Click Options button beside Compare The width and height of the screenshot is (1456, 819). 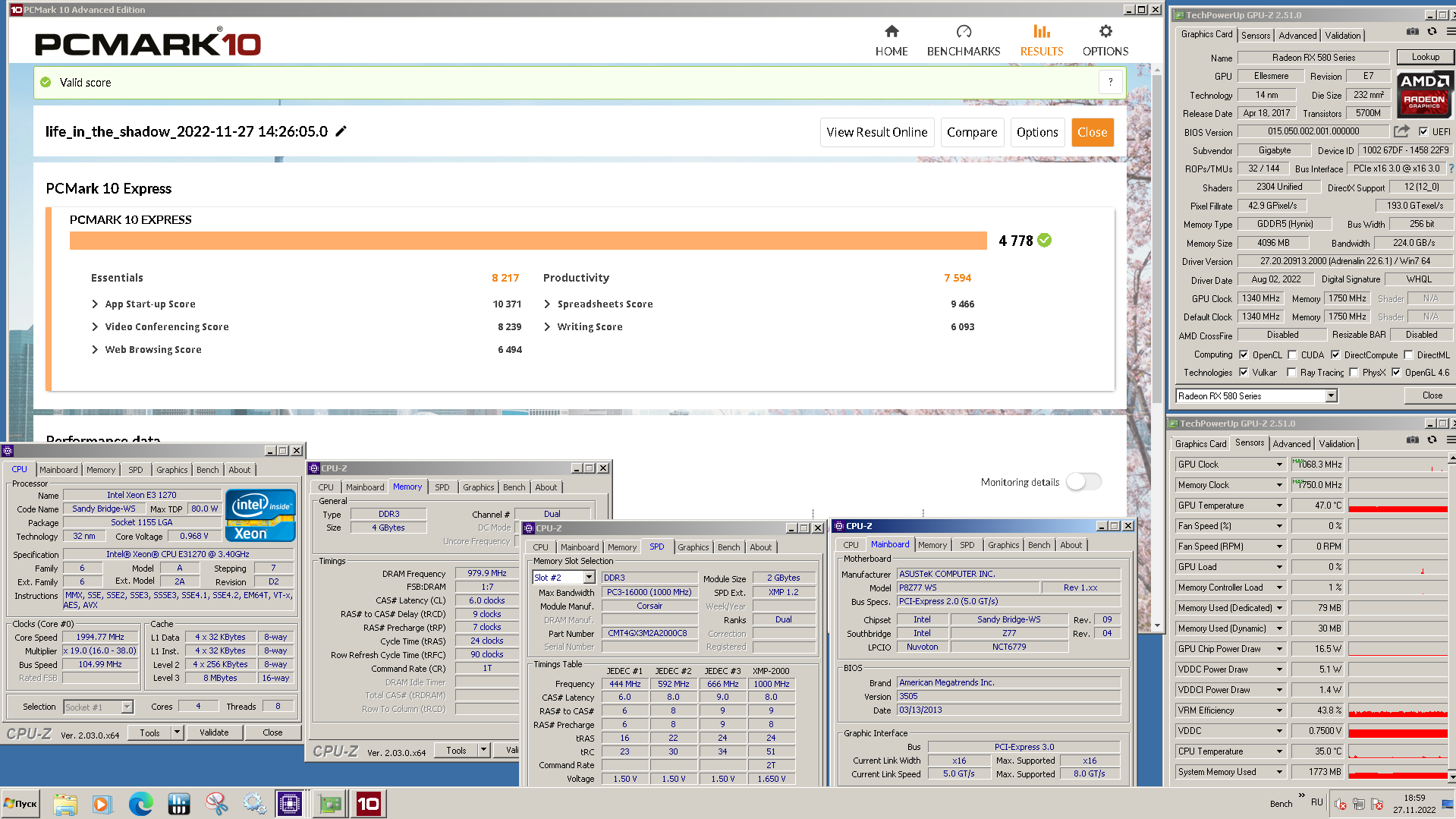click(1037, 132)
